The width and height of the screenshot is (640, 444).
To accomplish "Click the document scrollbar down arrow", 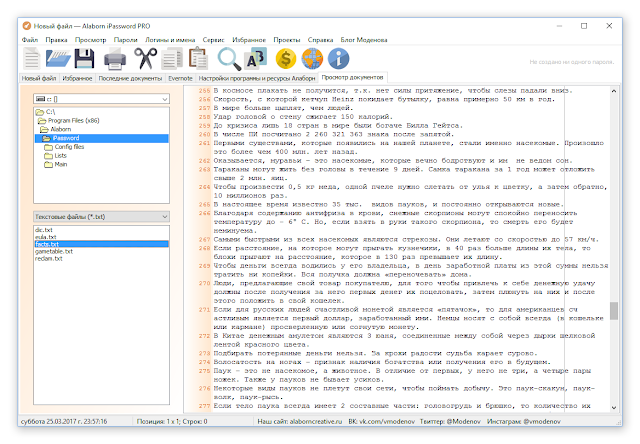I will [x=614, y=407].
